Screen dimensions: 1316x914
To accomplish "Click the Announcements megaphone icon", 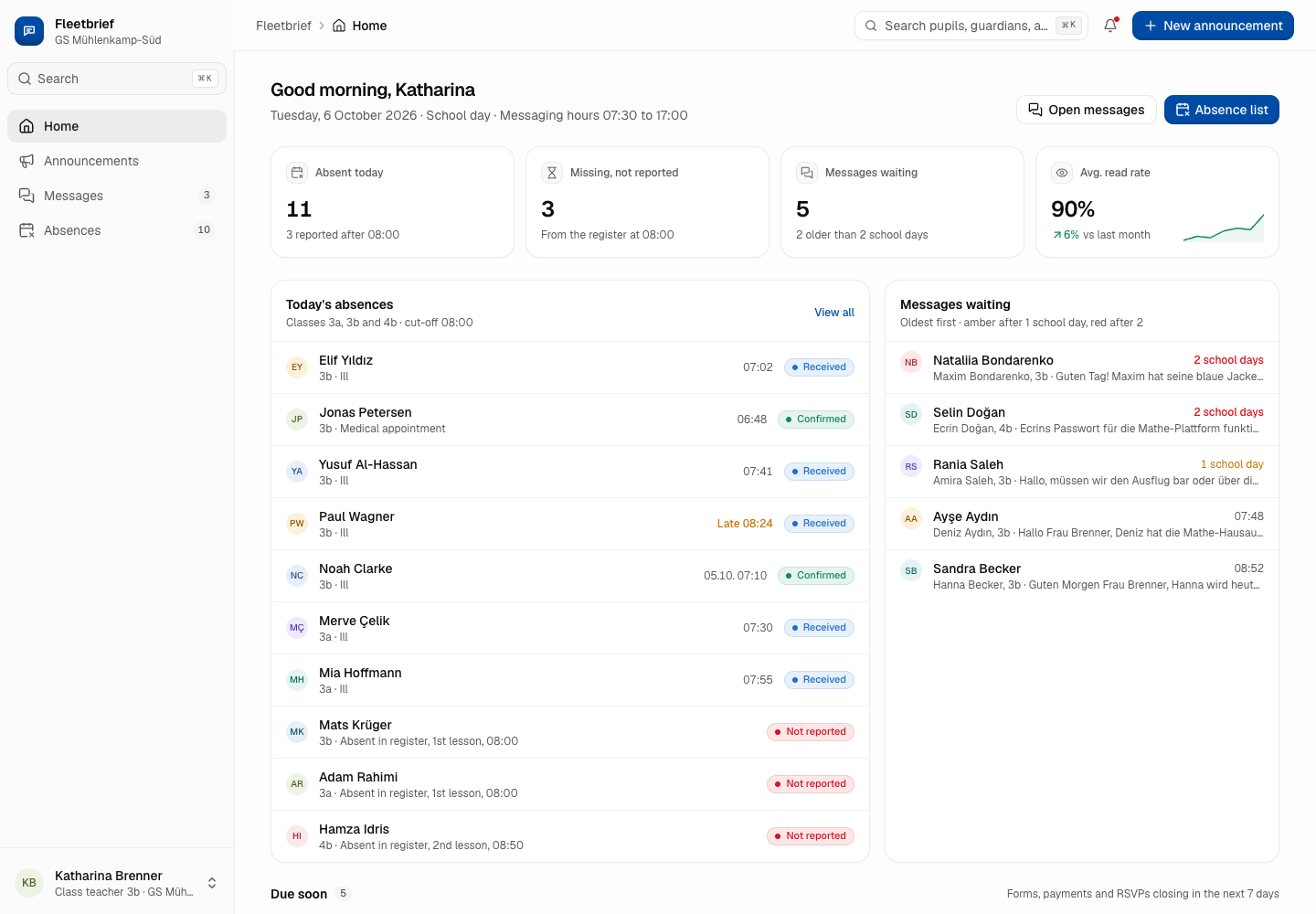I will pos(27,161).
